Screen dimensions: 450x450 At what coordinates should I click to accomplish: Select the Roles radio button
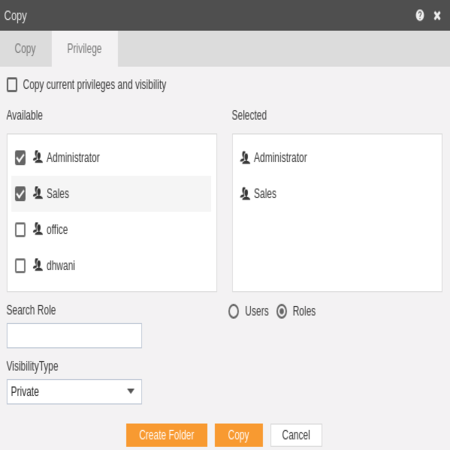pos(282,311)
